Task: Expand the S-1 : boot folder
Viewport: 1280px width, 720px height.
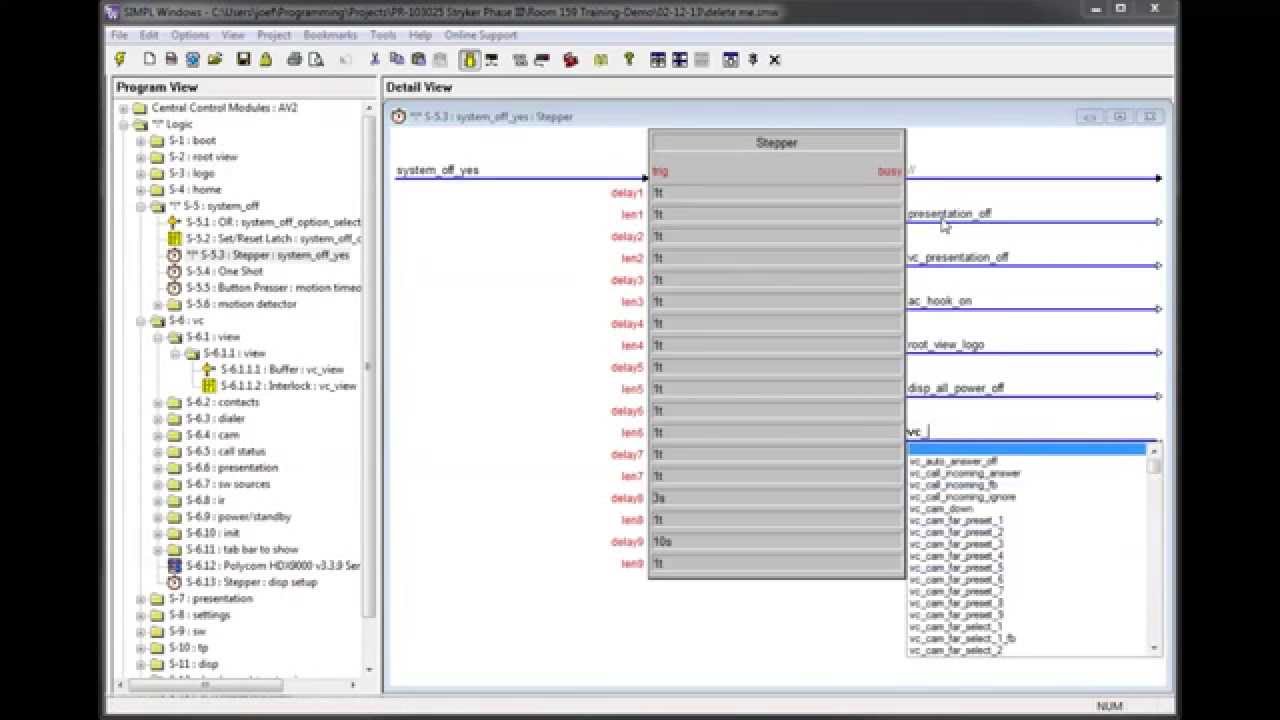Action: (141, 141)
